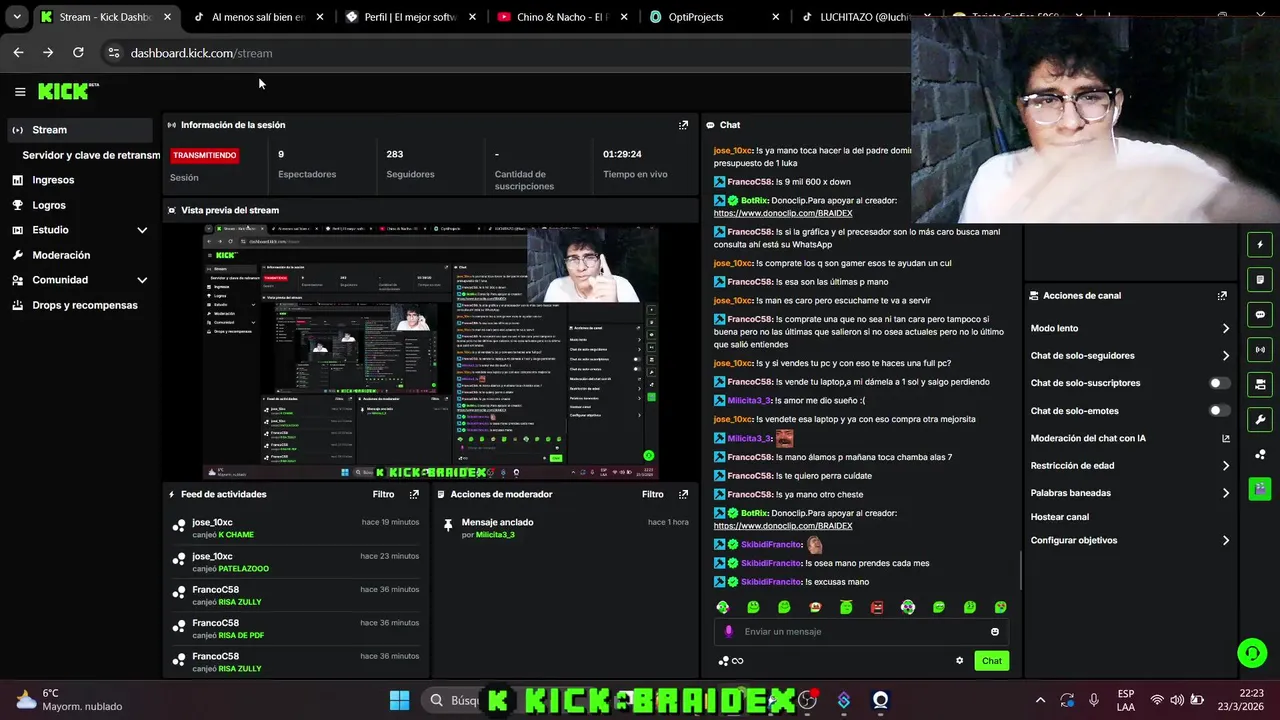
Task: Click the green Chat send button
Action: (x=992, y=661)
